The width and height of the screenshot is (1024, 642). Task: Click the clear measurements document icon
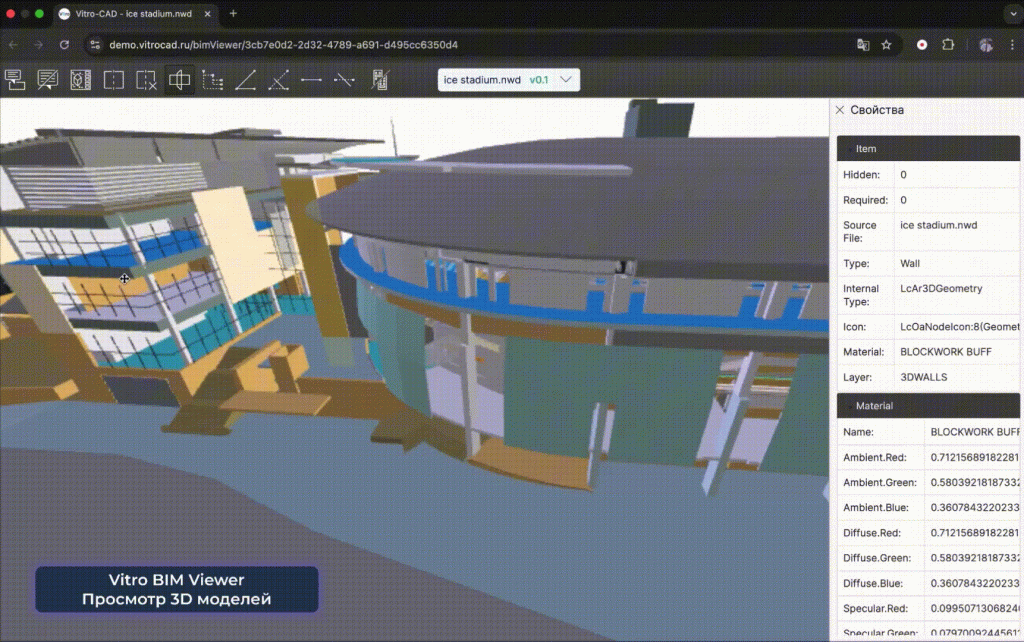379,80
